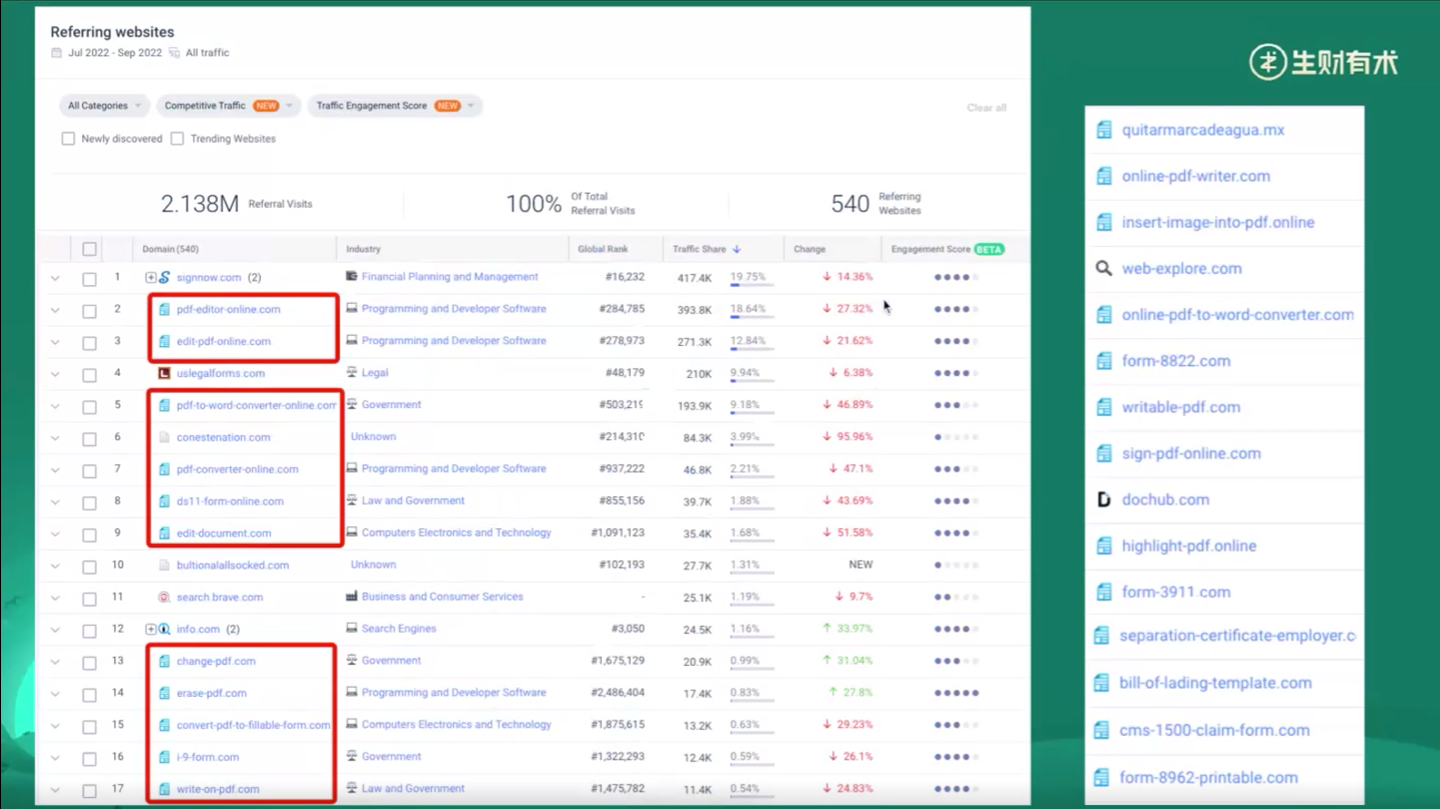The height and width of the screenshot is (809, 1440).
Task: Open the pdf-converter-online.com domain link
Action: 238,469
